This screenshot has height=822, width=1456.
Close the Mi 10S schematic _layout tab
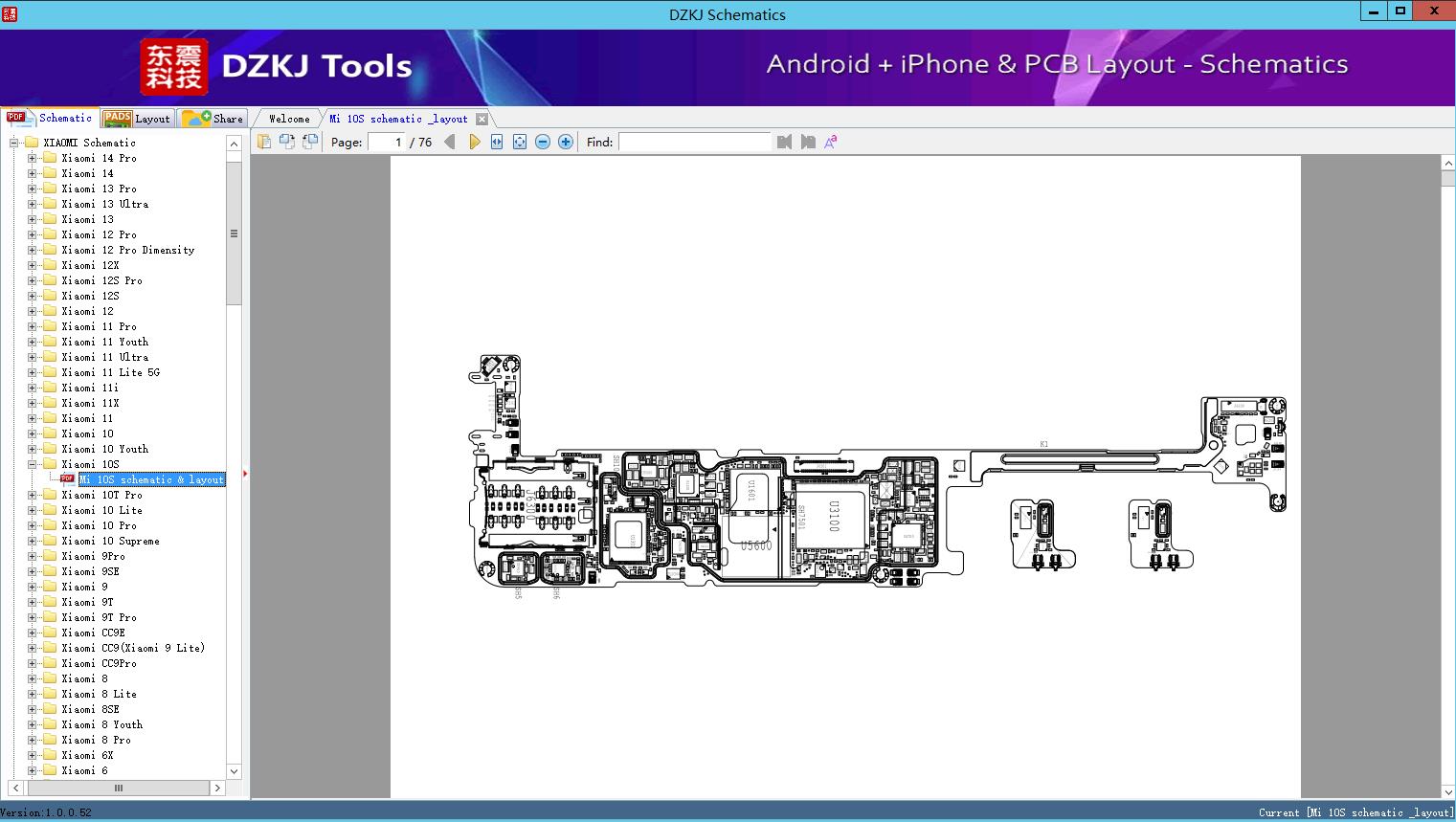click(x=482, y=119)
